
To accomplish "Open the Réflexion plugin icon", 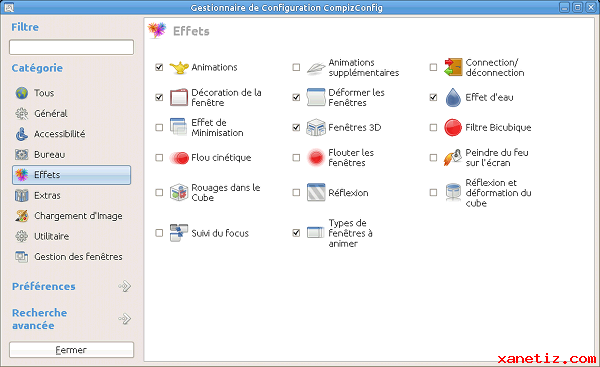I will pos(316,192).
